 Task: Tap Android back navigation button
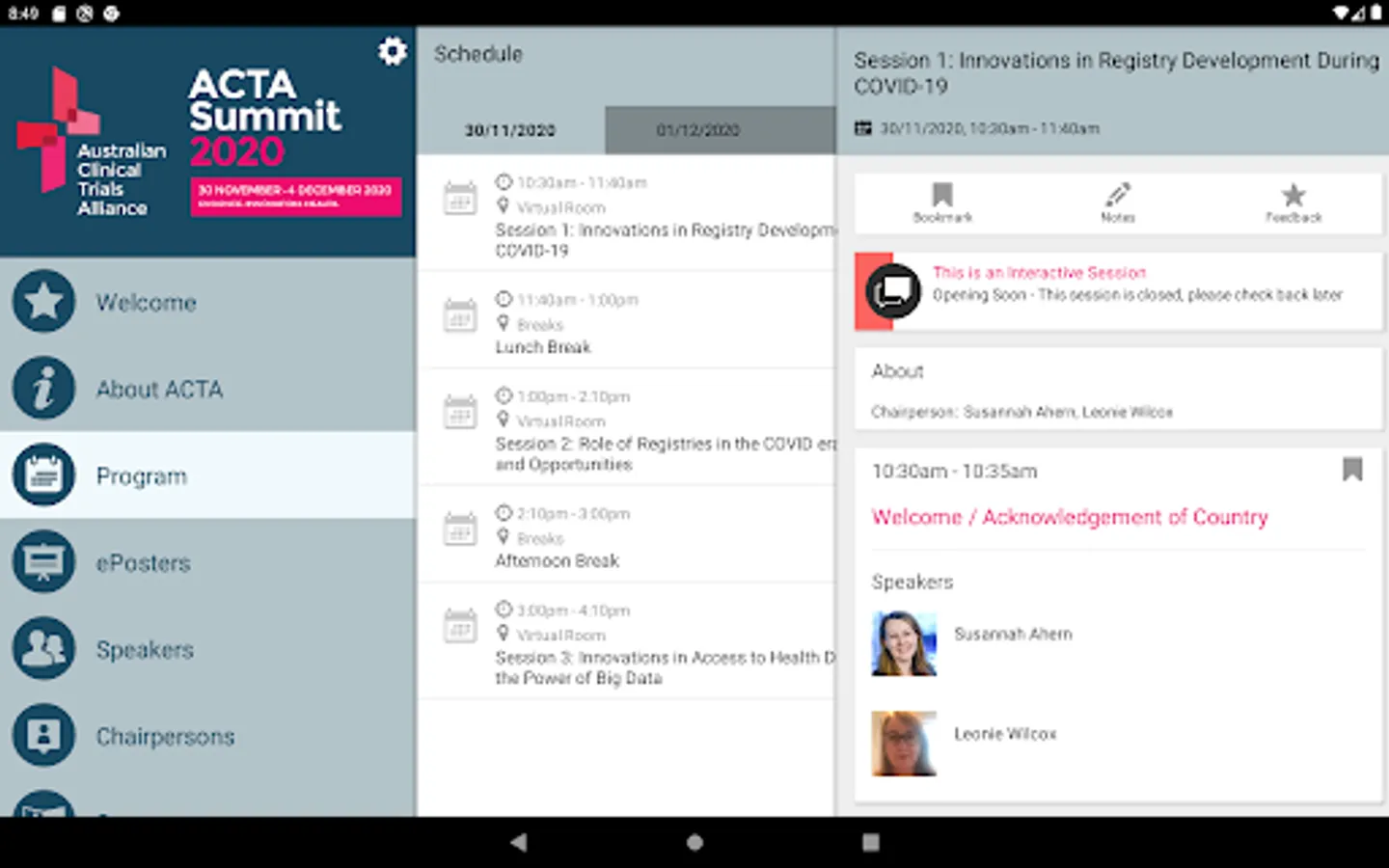pyautogui.click(x=519, y=842)
